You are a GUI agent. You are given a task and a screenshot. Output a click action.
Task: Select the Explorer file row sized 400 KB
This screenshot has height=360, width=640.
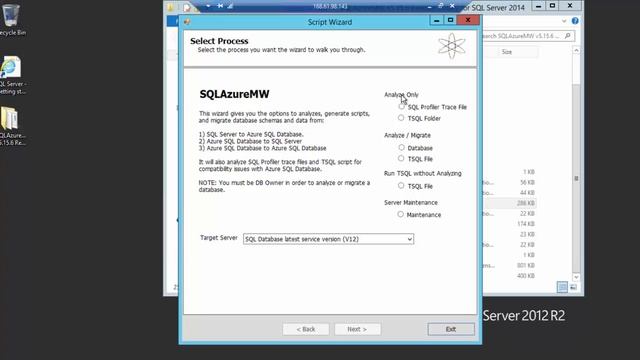(510, 276)
